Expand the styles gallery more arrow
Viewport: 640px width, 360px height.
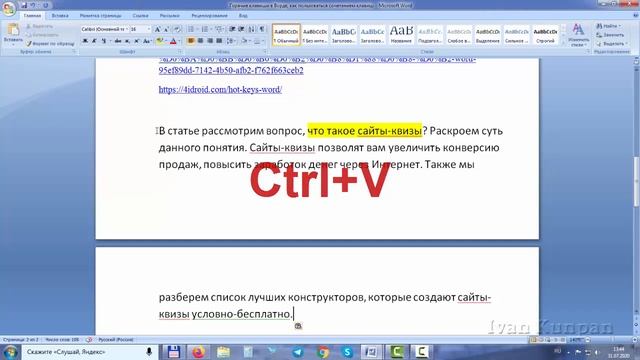coord(564,42)
